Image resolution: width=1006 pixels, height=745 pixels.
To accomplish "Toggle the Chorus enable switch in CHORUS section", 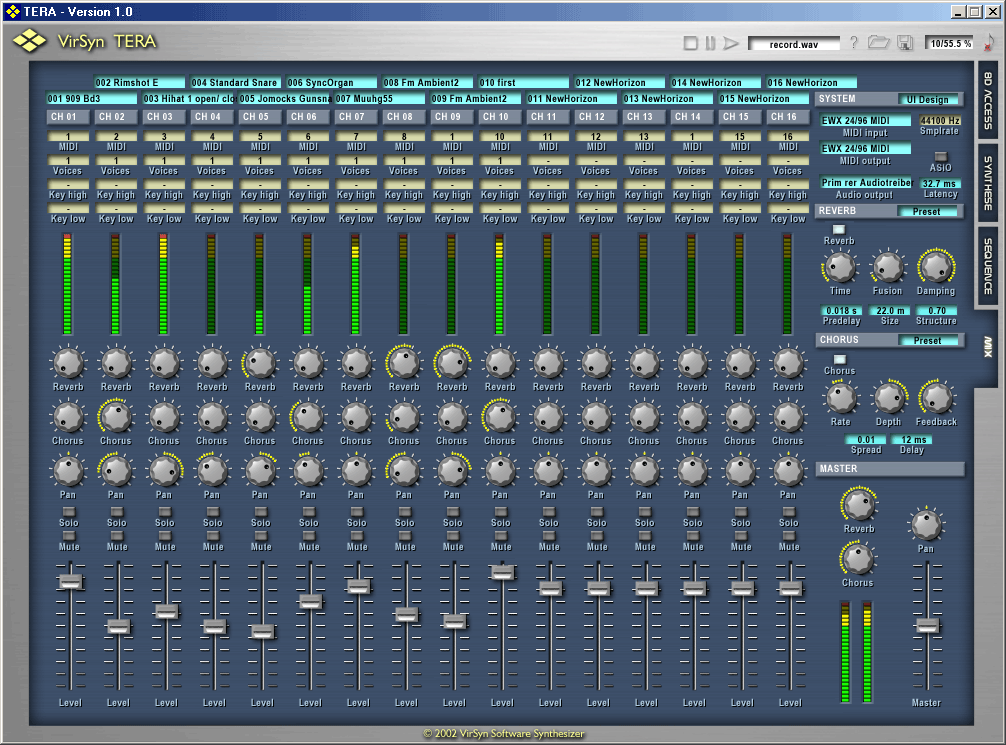I will click(x=839, y=359).
